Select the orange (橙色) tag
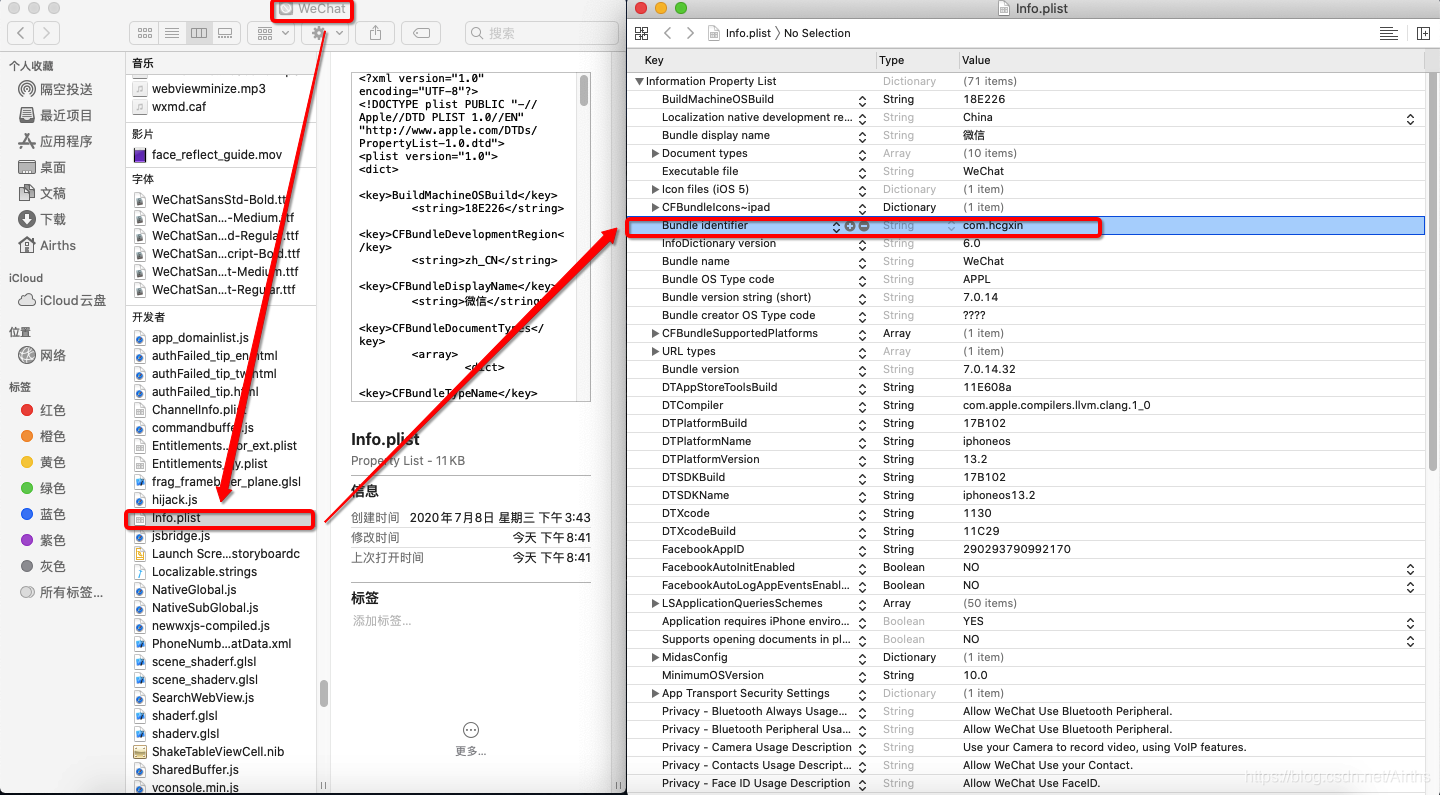The height and width of the screenshot is (795, 1440). click(x=44, y=436)
